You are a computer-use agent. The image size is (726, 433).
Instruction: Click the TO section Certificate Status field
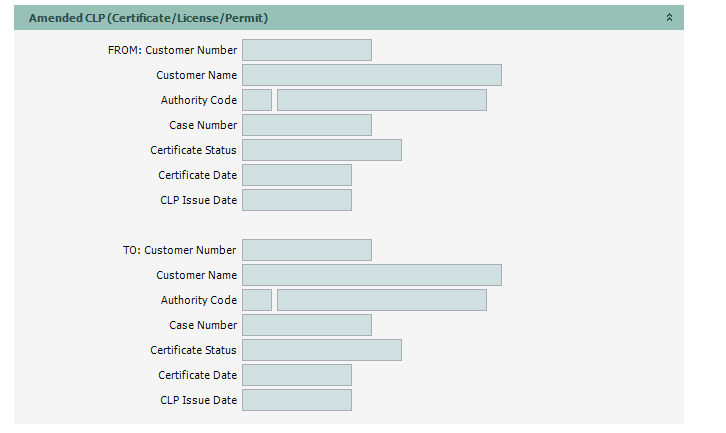coord(322,350)
